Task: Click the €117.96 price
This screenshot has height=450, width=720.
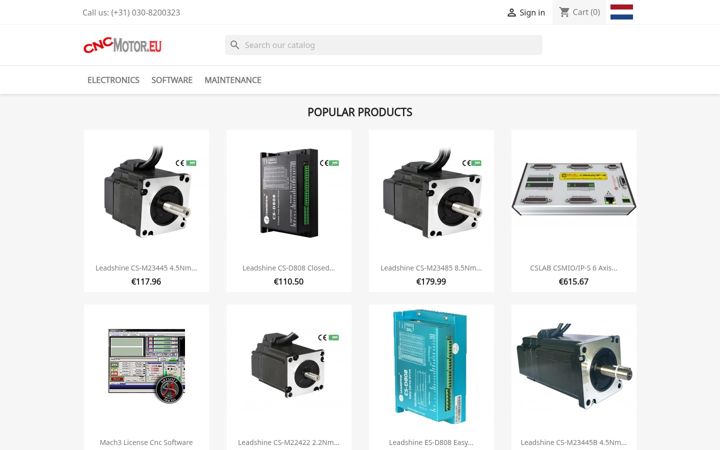Action: click(x=146, y=281)
